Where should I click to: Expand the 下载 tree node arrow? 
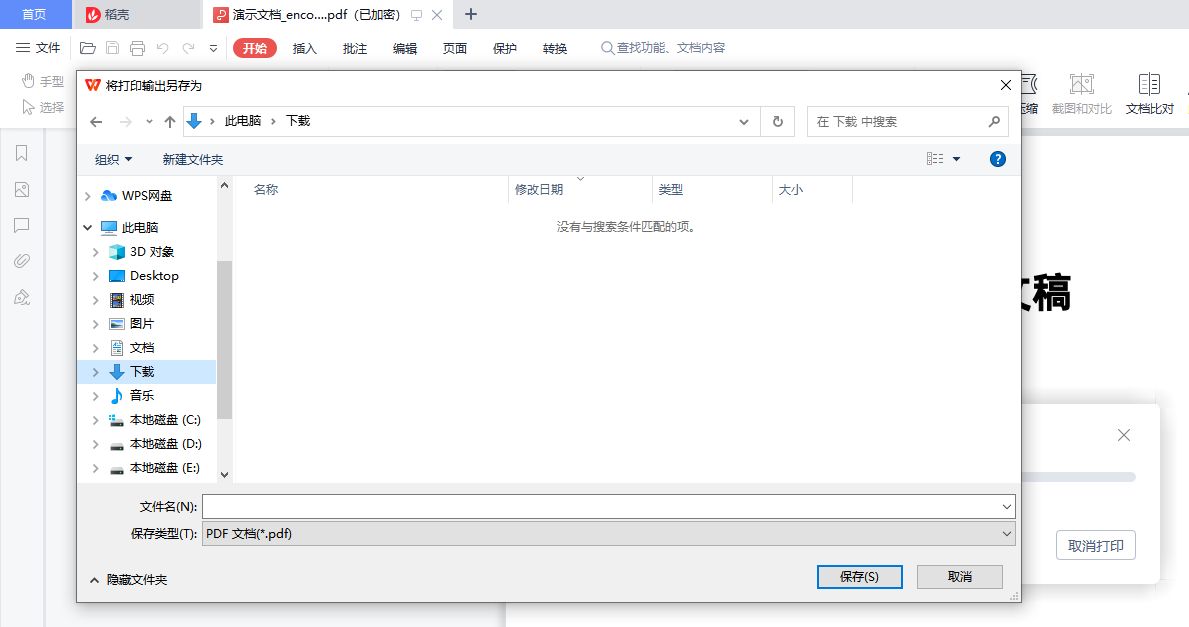(x=96, y=371)
